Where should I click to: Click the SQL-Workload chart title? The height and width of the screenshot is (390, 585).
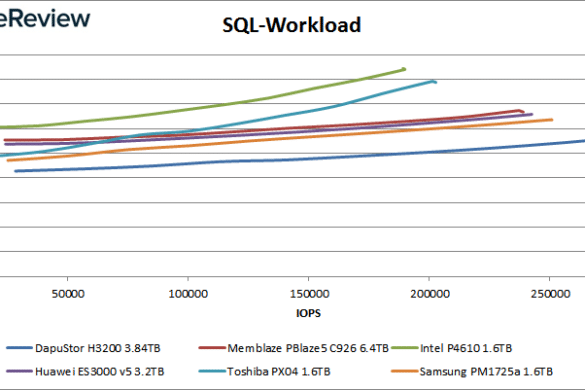tap(291, 25)
